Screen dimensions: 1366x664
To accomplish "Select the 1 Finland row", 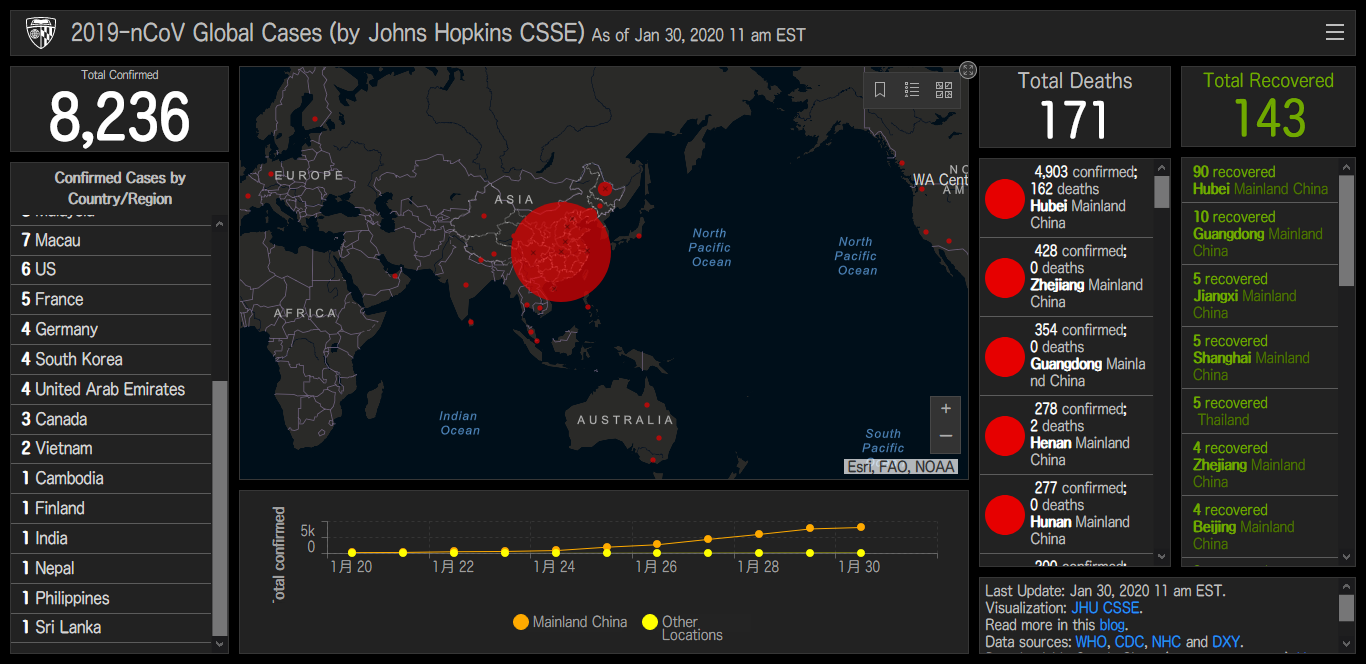I will pyautogui.click(x=111, y=509).
